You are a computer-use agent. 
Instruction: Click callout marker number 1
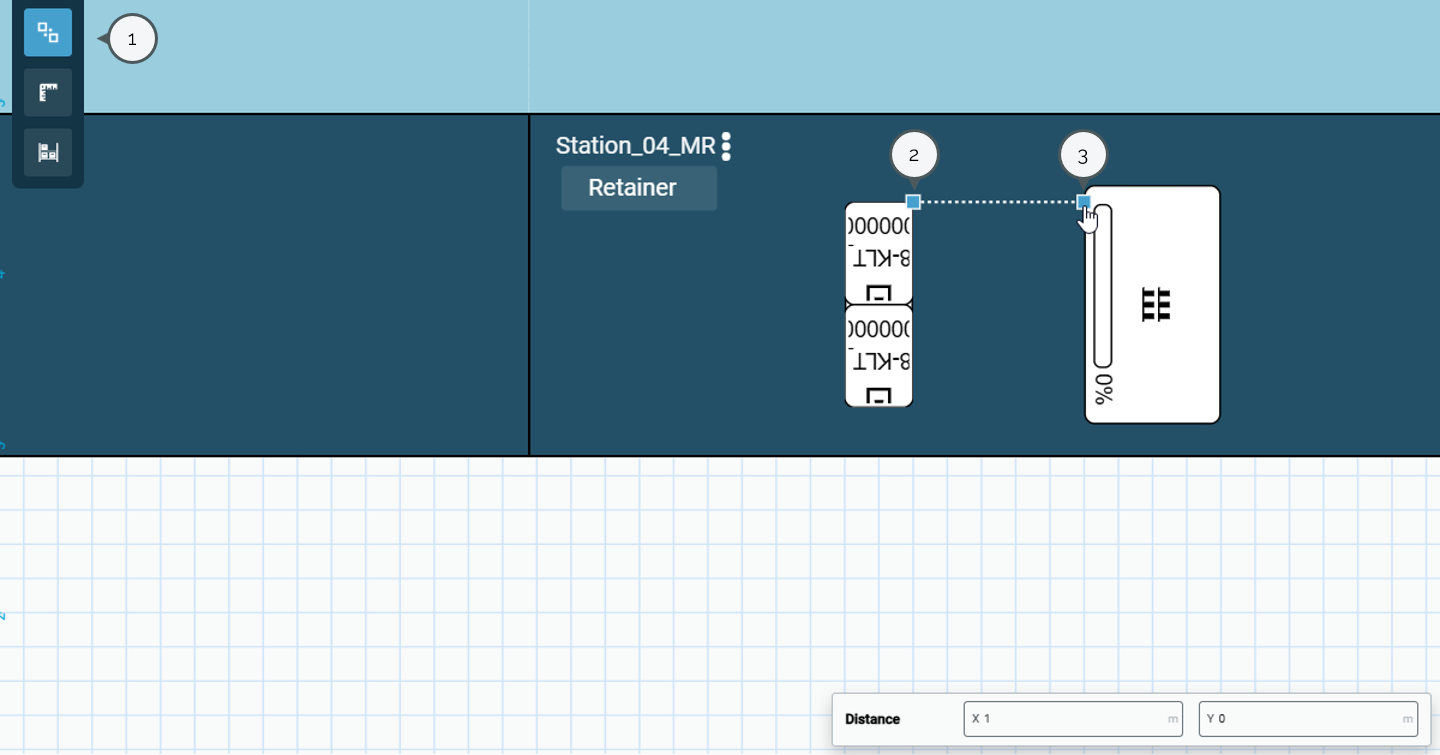[x=133, y=39]
